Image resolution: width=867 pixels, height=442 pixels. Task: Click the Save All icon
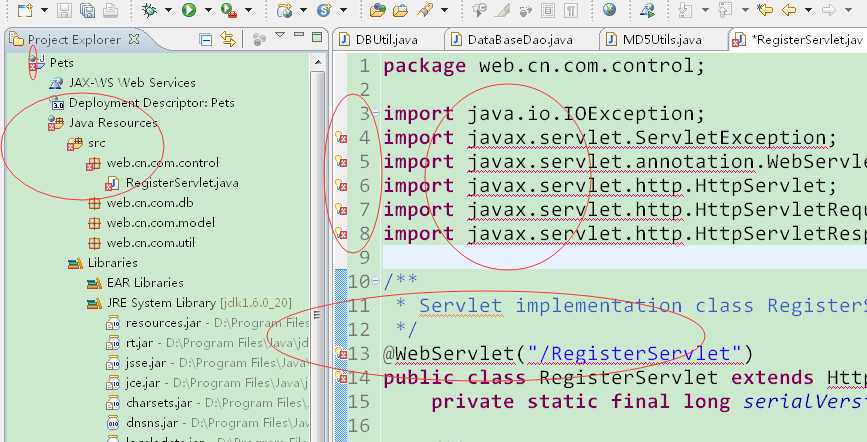click(87, 10)
